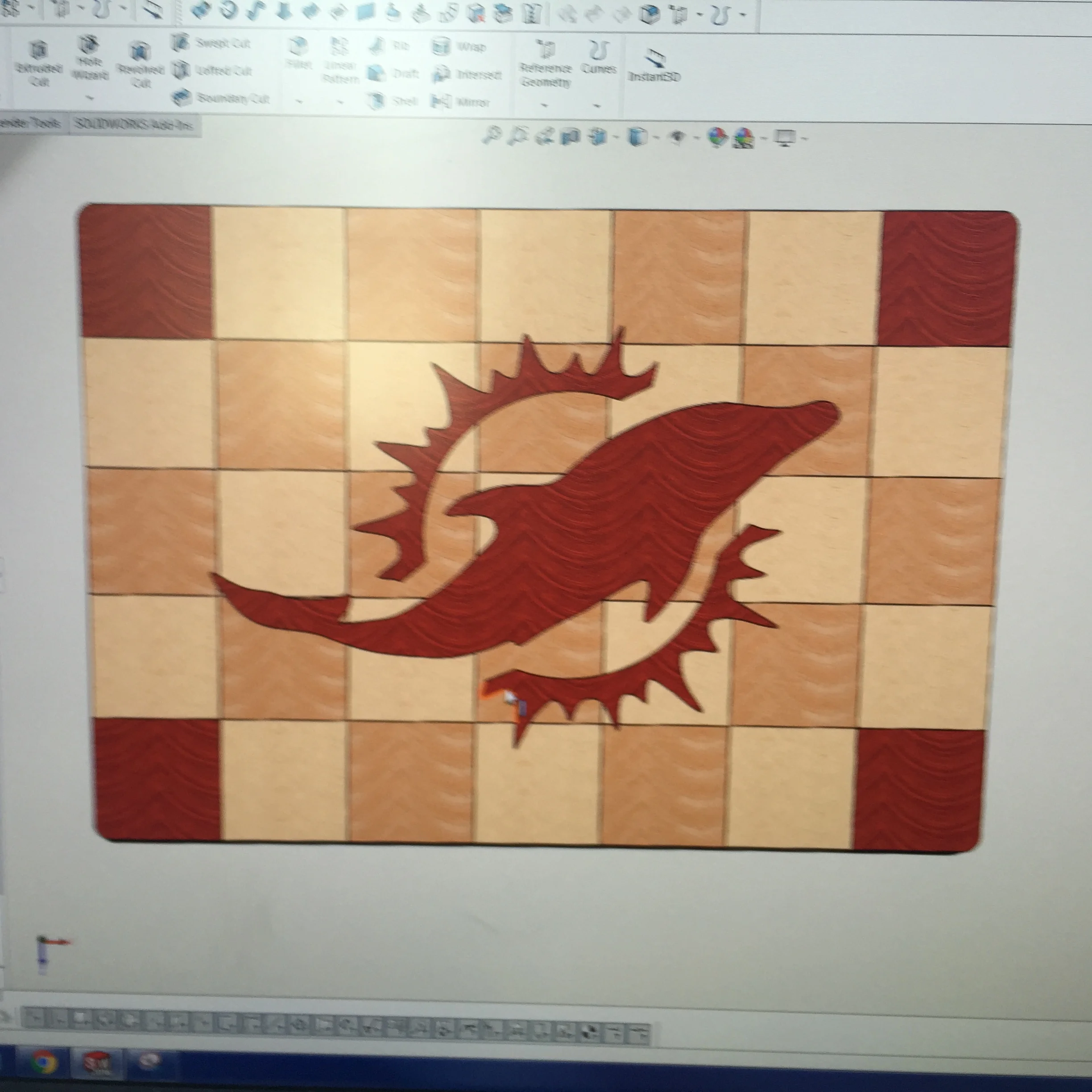
Task: Expand the Hole Wizard dropdown arrow
Action: click(x=89, y=98)
